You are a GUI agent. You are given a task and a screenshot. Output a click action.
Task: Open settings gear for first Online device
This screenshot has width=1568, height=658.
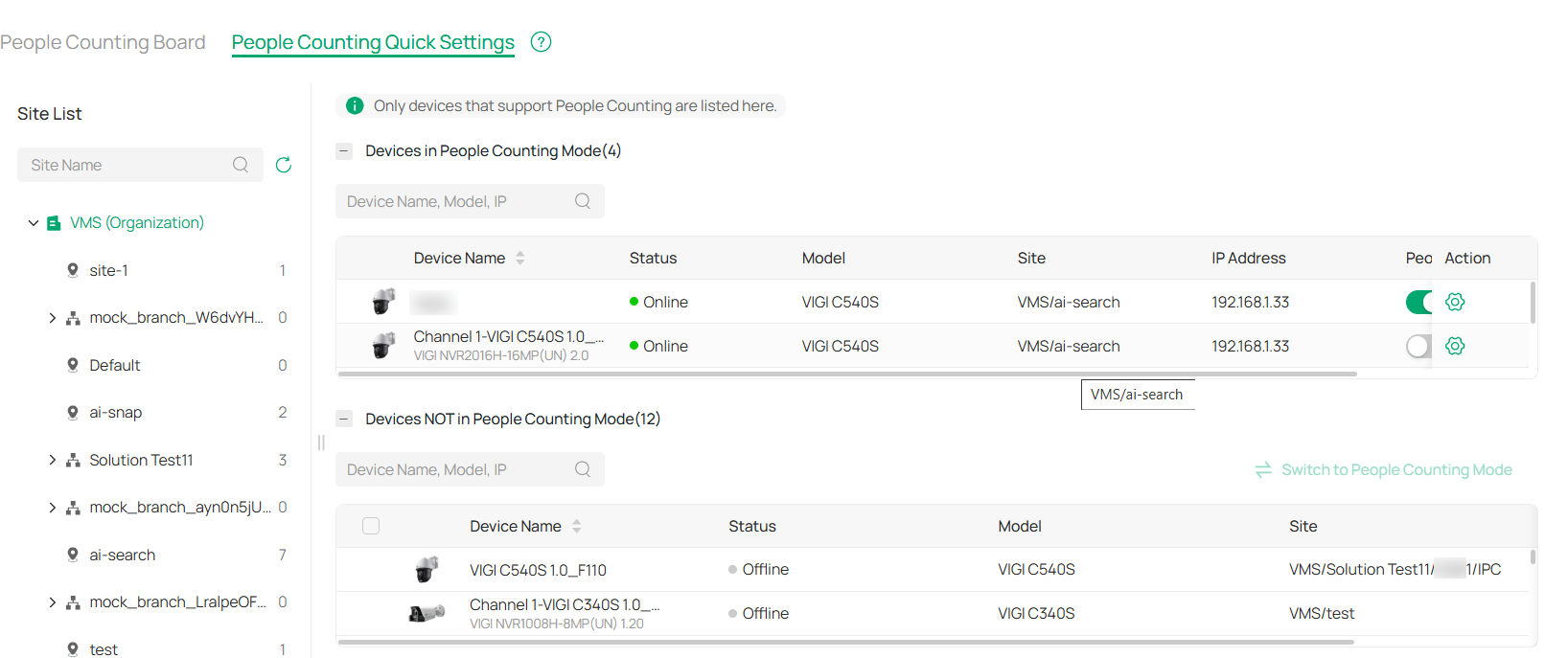click(1455, 302)
